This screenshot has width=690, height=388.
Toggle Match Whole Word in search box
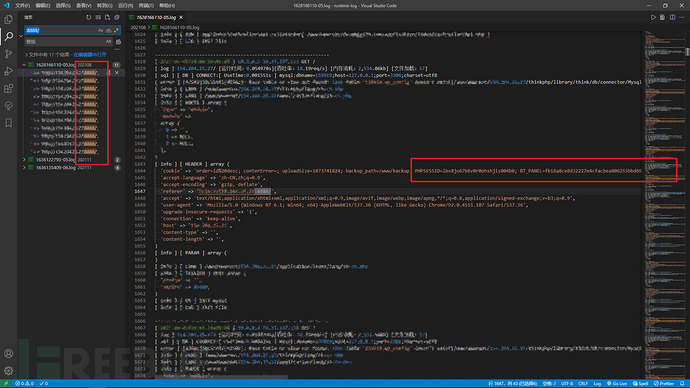pos(108,30)
